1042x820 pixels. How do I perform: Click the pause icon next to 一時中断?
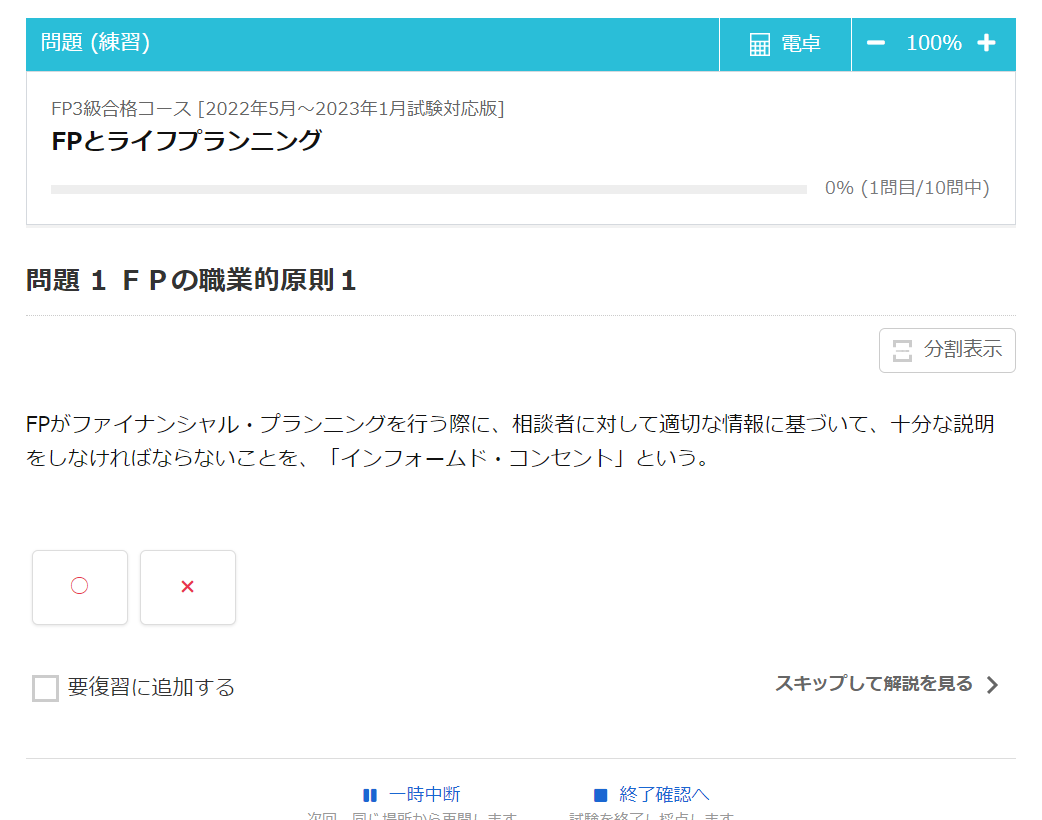pyautogui.click(x=370, y=793)
